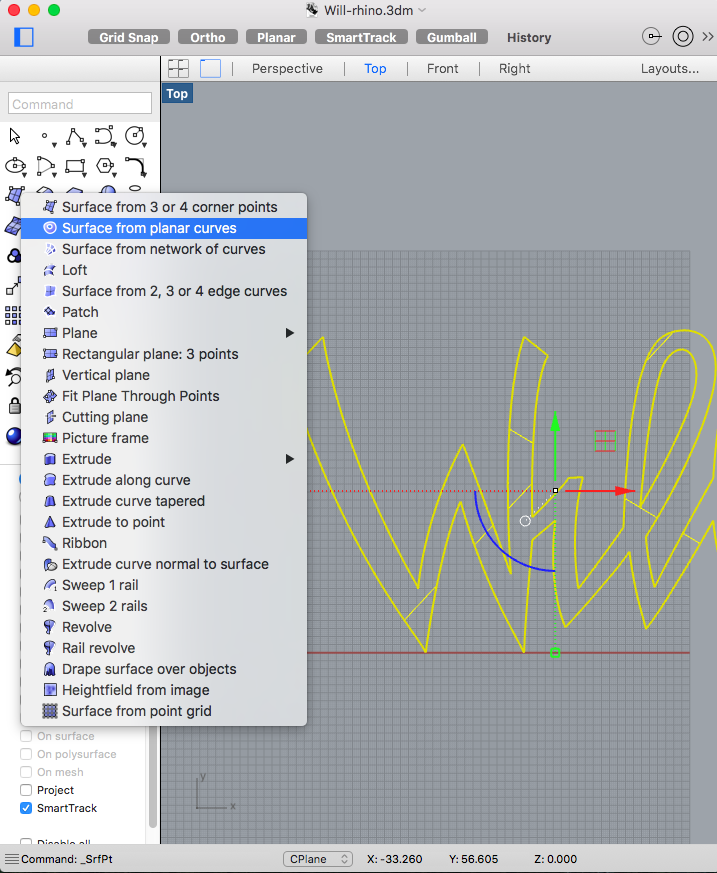The height and width of the screenshot is (873, 717).
Task: Toggle Ortho mode
Action: click(208, 37)
